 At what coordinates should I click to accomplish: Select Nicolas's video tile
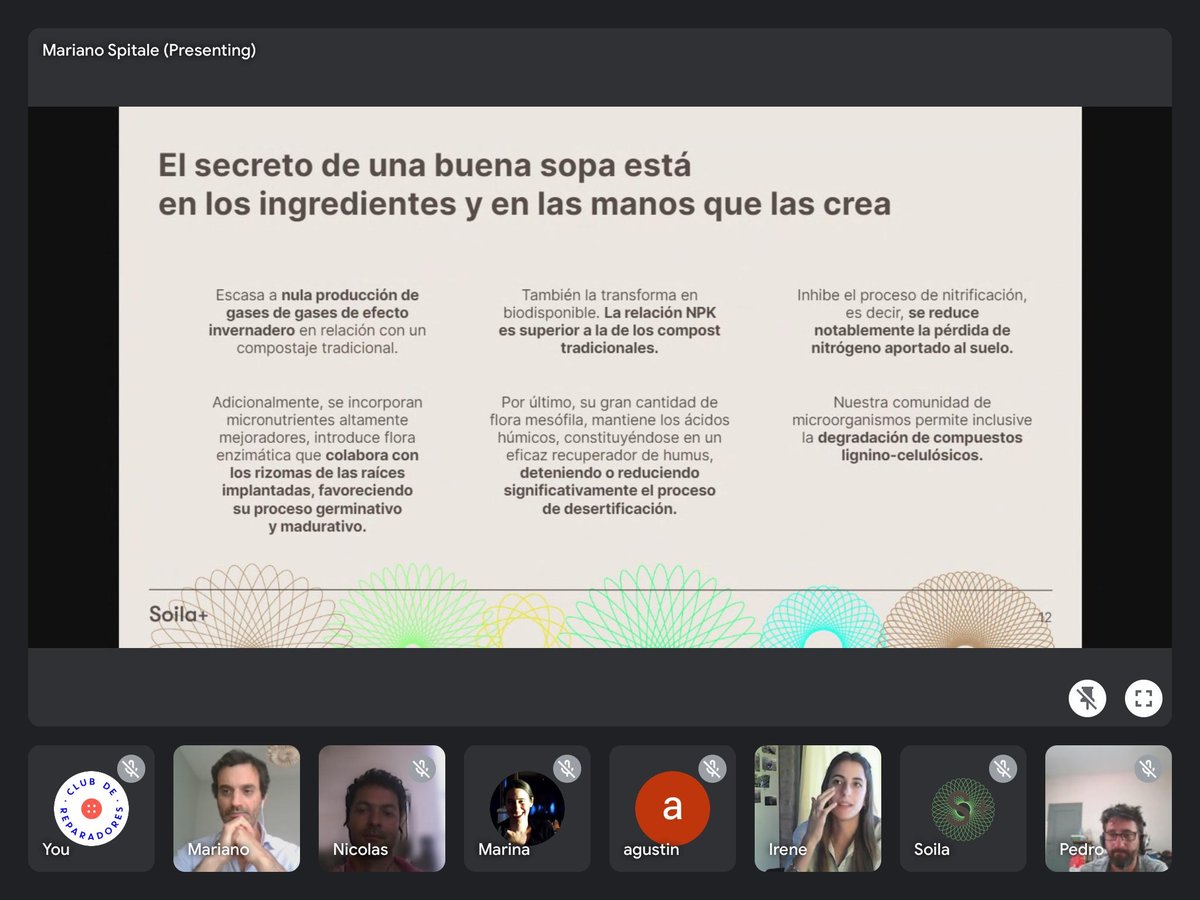382,809
